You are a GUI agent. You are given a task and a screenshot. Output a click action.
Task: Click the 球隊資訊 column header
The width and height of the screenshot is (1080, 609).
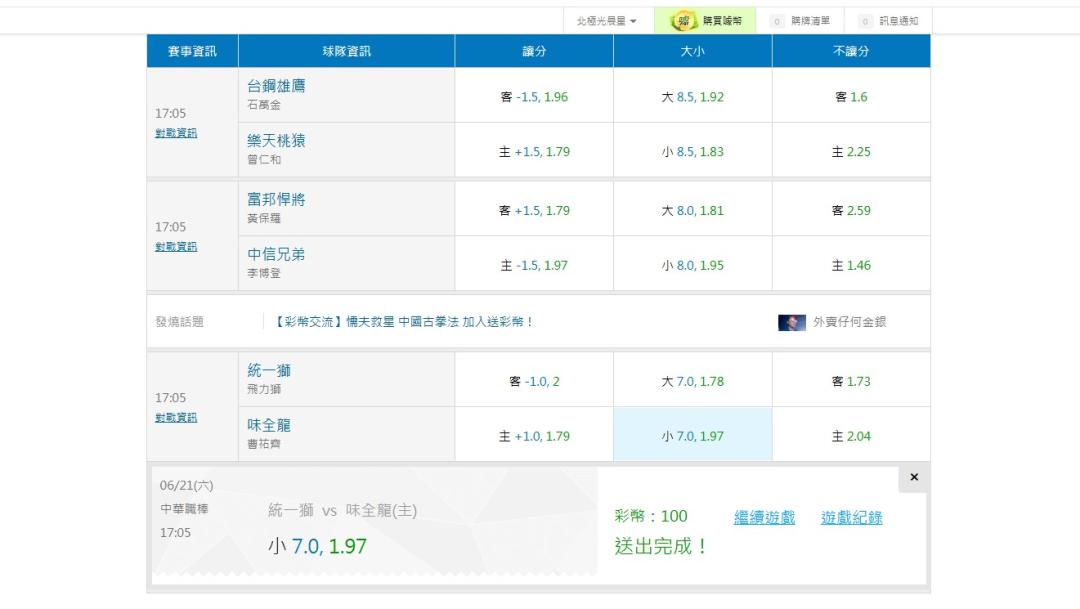click(x=346, y=51)
